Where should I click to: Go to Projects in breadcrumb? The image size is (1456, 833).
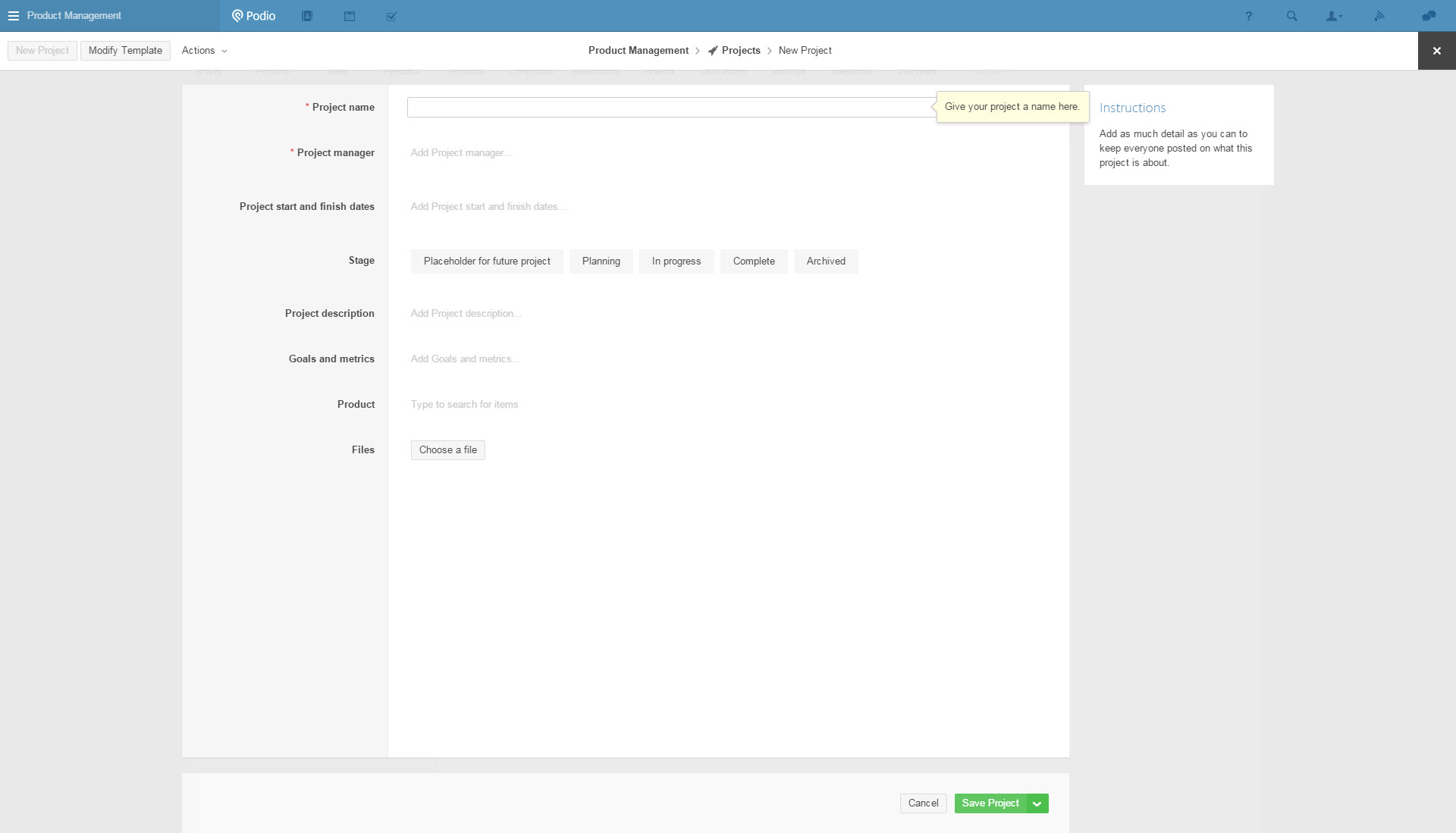pos(740,51)
